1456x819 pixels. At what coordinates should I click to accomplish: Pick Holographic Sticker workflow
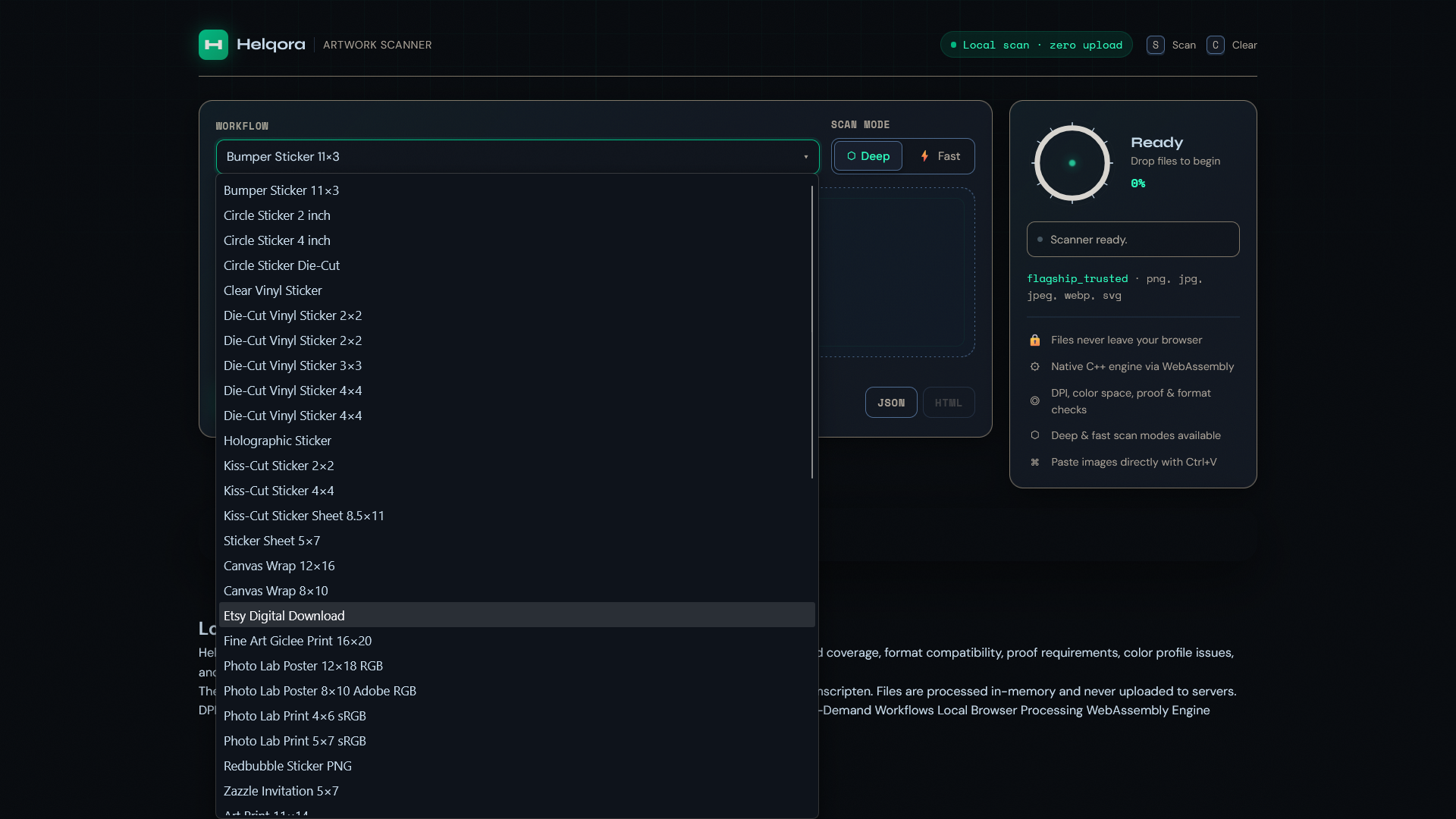tap(516, 441)
